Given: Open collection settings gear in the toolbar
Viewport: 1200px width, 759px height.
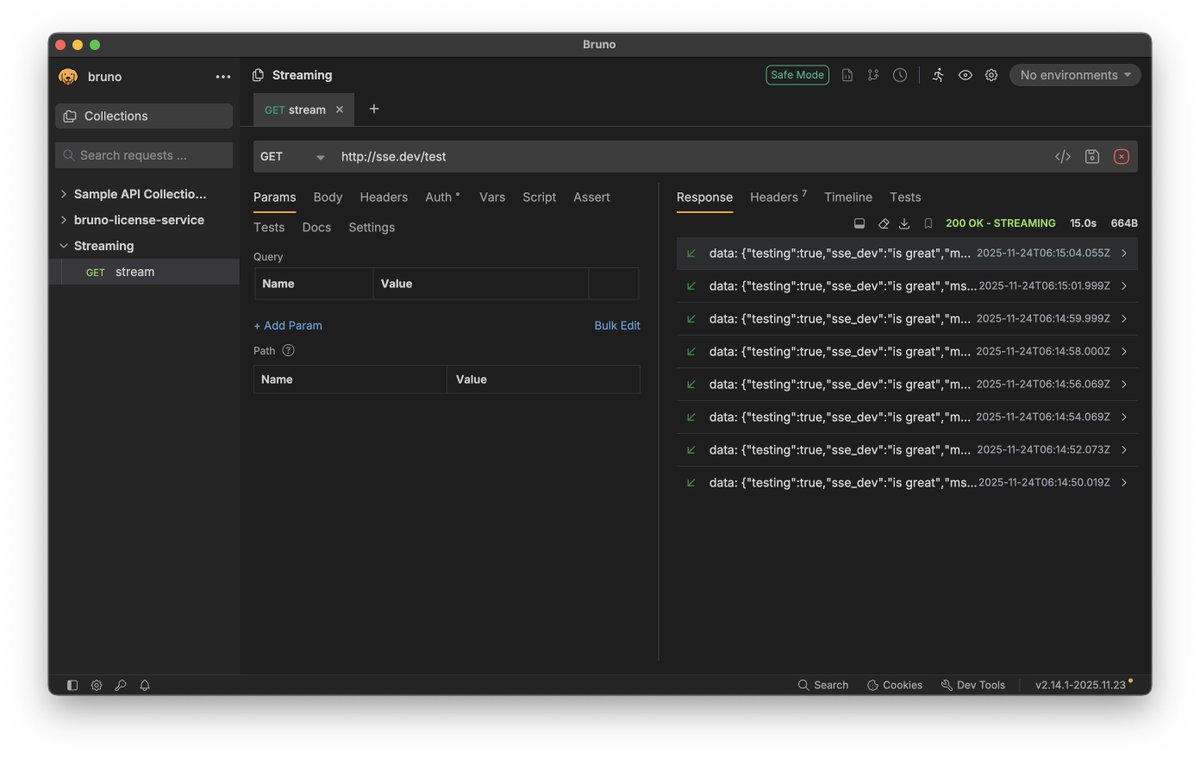Looking at the screenshot, I should (991, 75).
